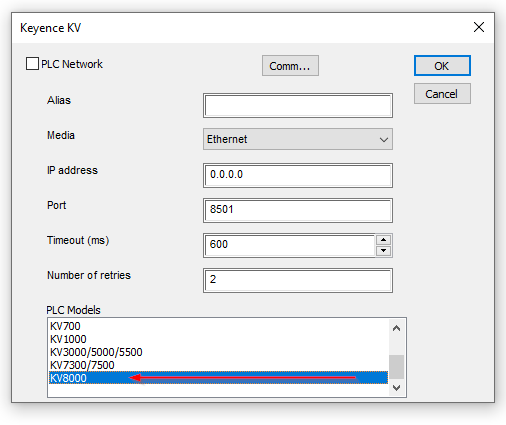
Task: Close the Keyence KV dialog
Action: click(x=479, y=27)
